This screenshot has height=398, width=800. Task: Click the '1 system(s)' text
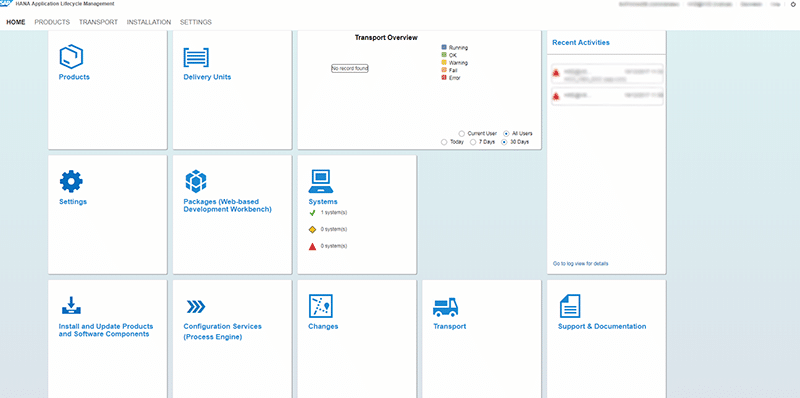click(x=334, y=212)
